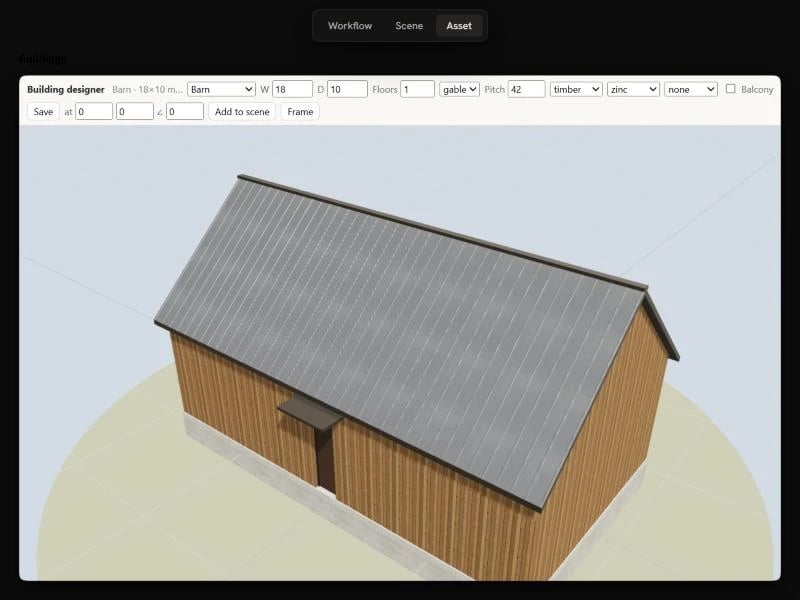Click the W width input field
Viewport: 800px width, 600px height.
pyautogui.click(x=292, y=89)
